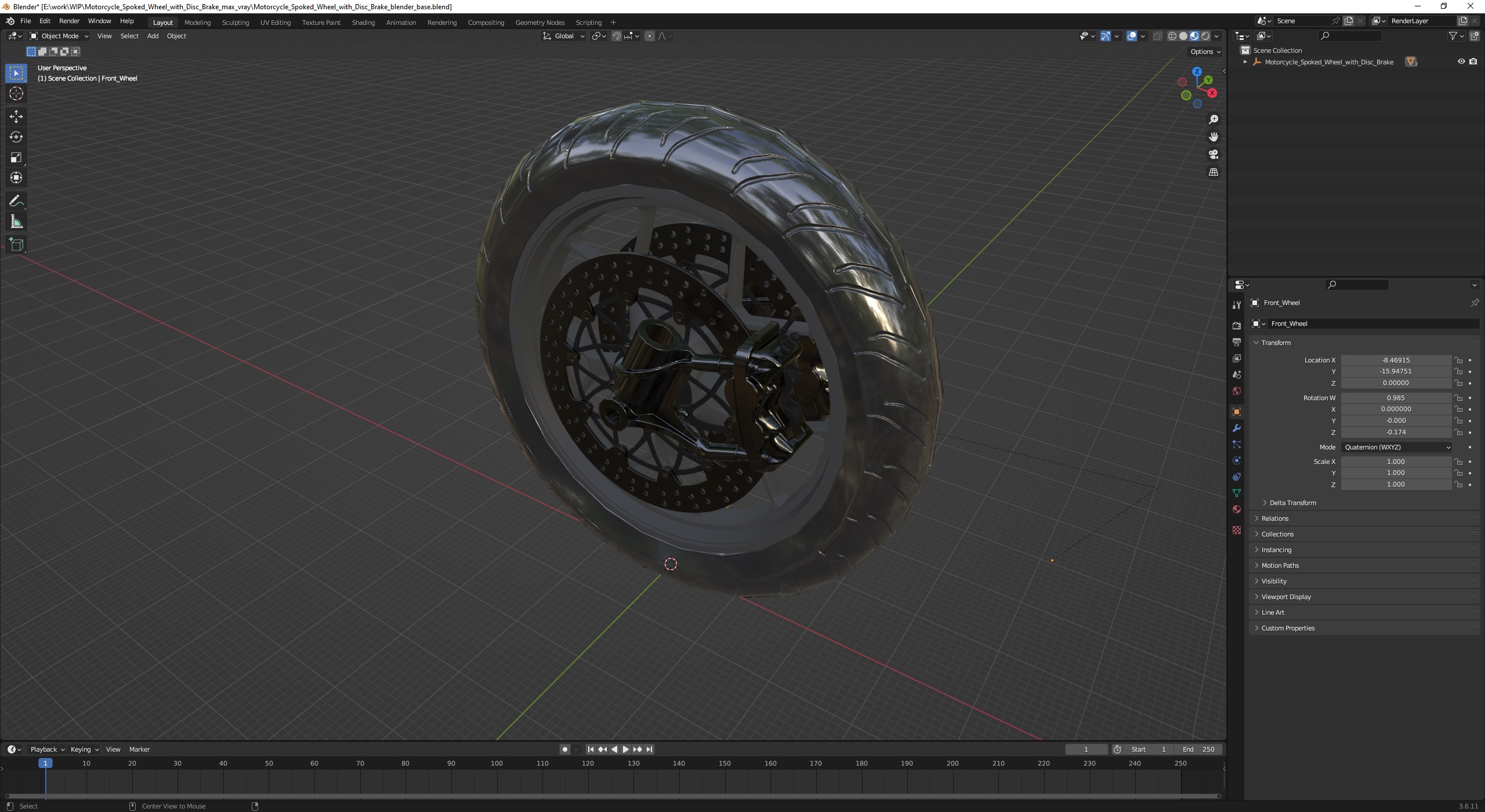Activate the Scale tool
The height and width of the screenshot is (812, 1485).
click(16, 157)
